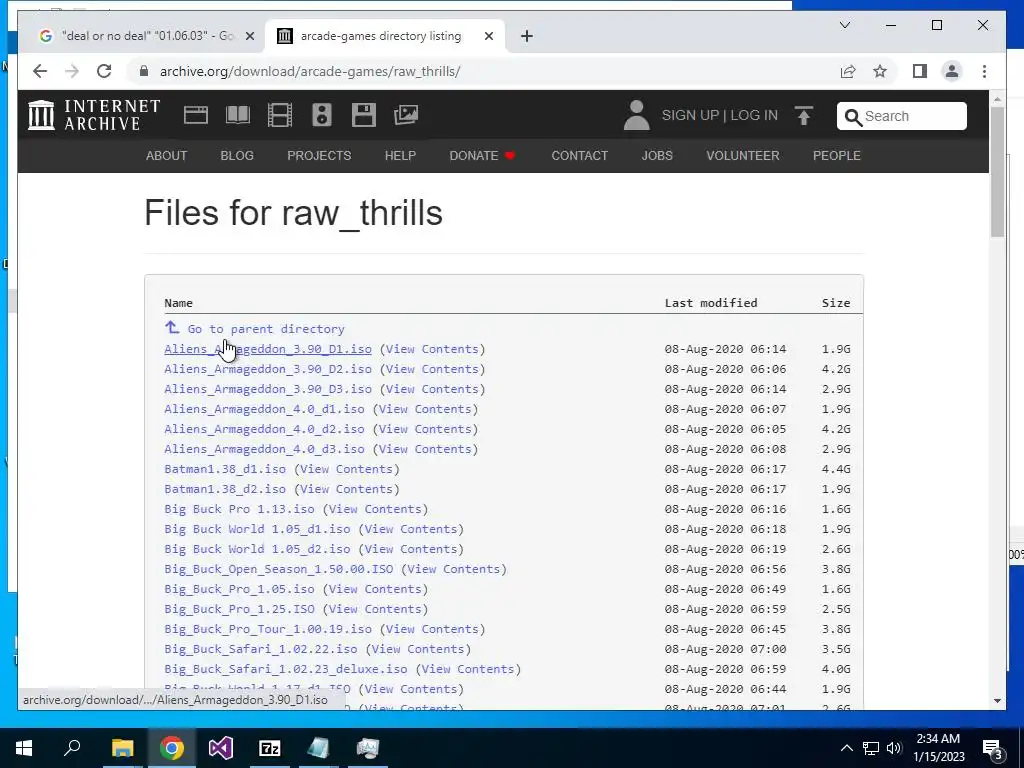Click the user avatar icon

(x=637, y=116)
